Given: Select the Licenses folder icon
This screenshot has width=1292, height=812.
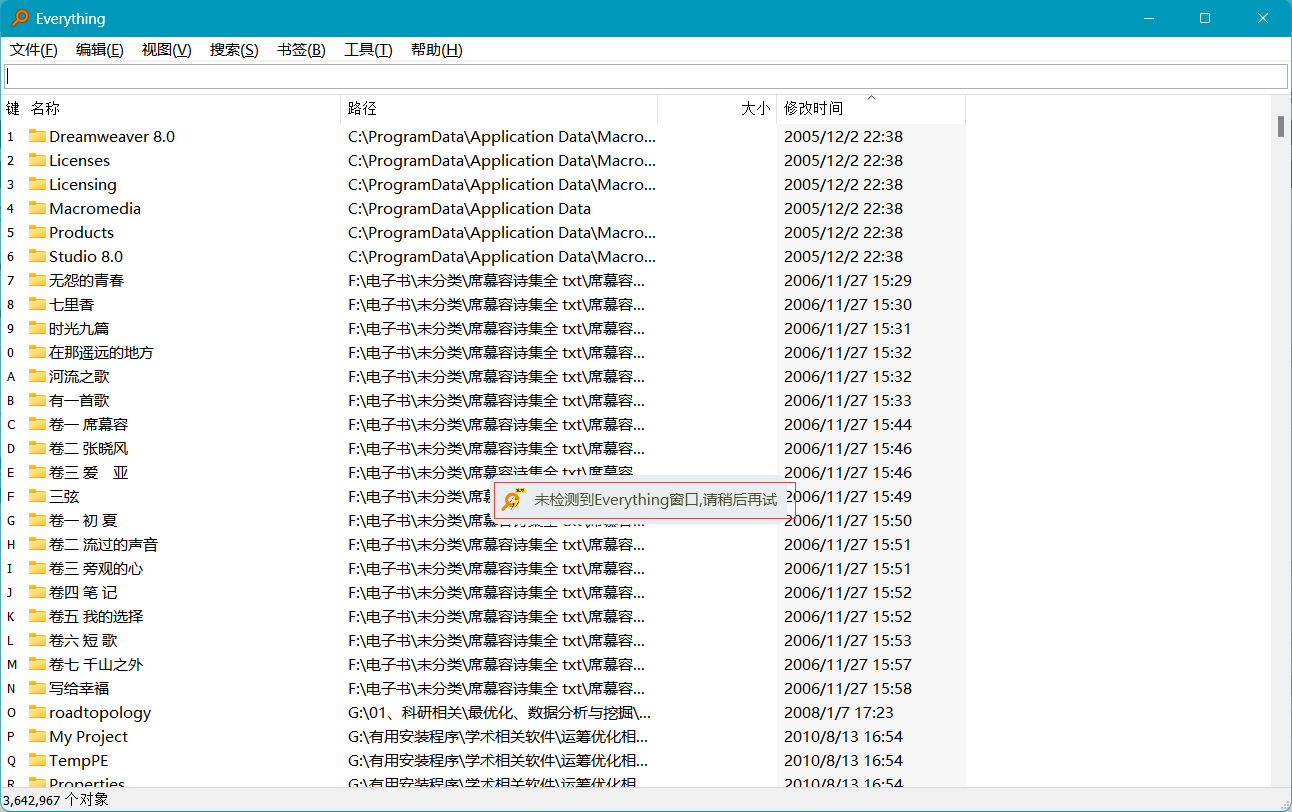Looking at the screenshot, I should 38,160.
